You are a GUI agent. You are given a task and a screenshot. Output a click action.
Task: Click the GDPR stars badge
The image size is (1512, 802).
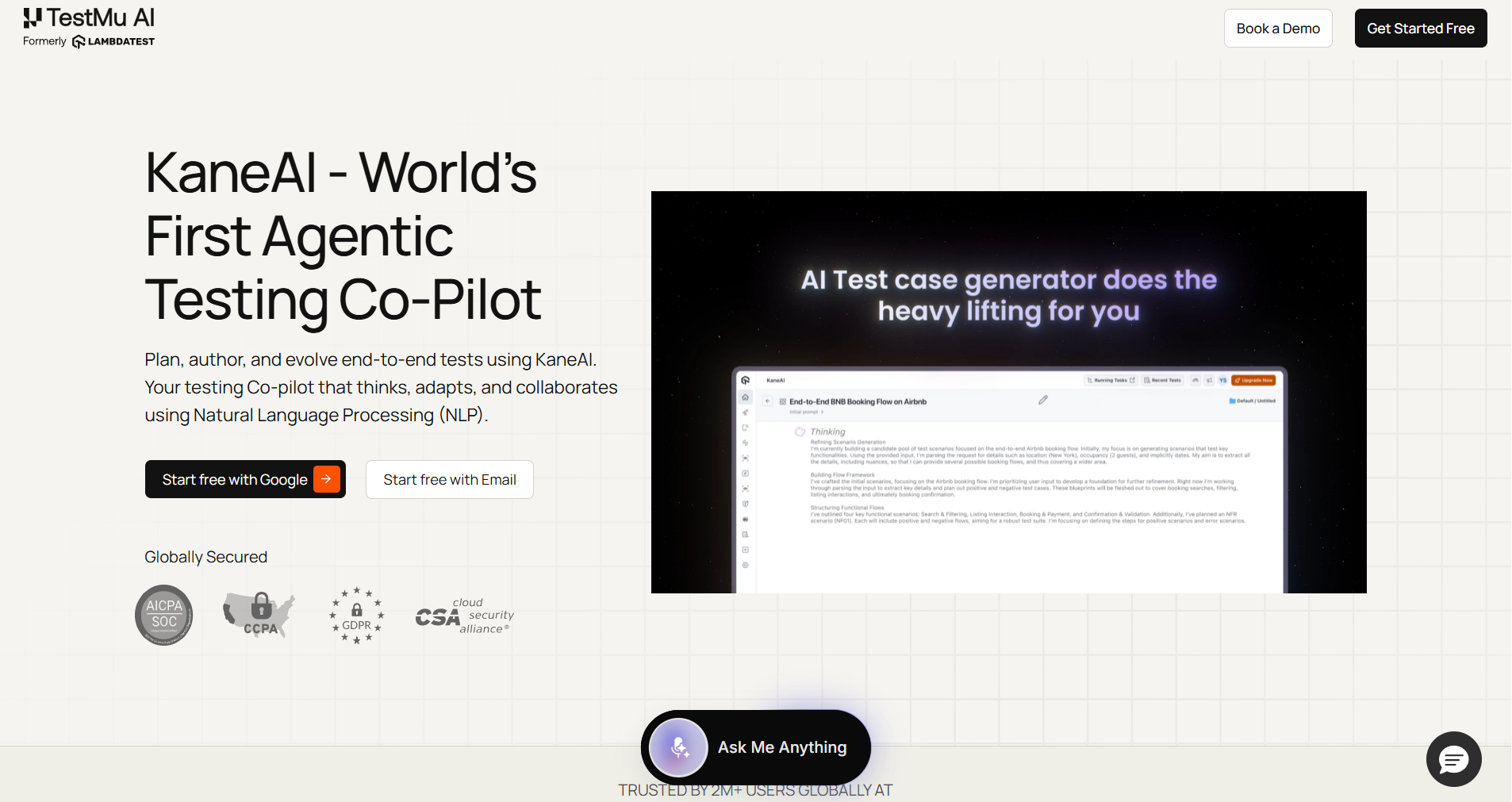[357, 616]
